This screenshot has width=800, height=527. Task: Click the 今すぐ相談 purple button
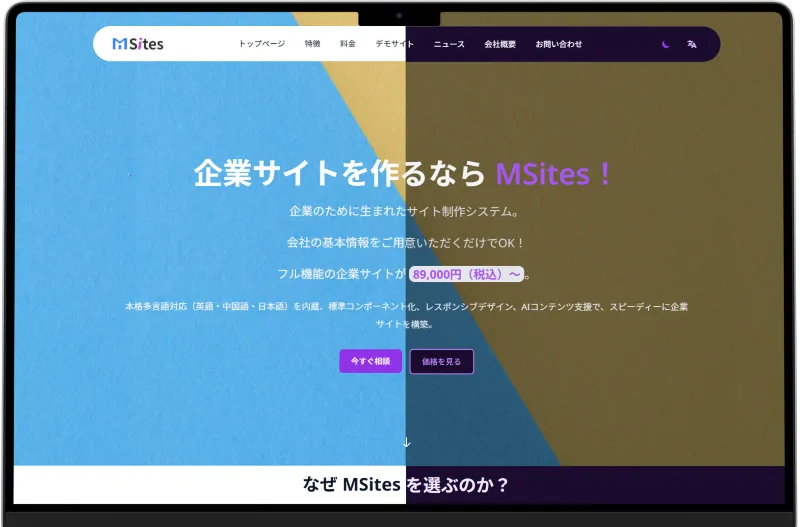click(370, 361)
